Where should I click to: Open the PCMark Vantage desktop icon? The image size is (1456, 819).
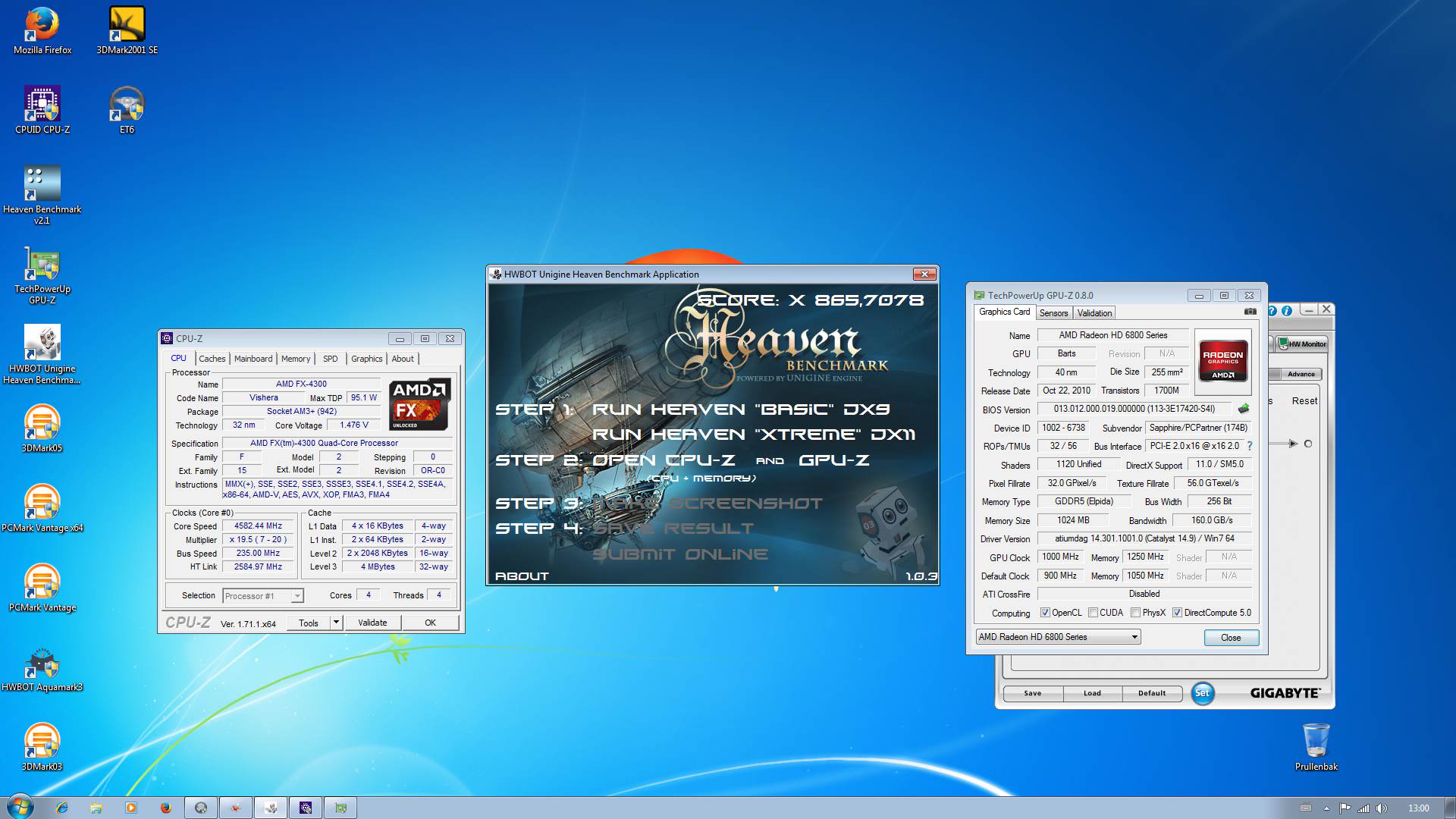point(42,588)
